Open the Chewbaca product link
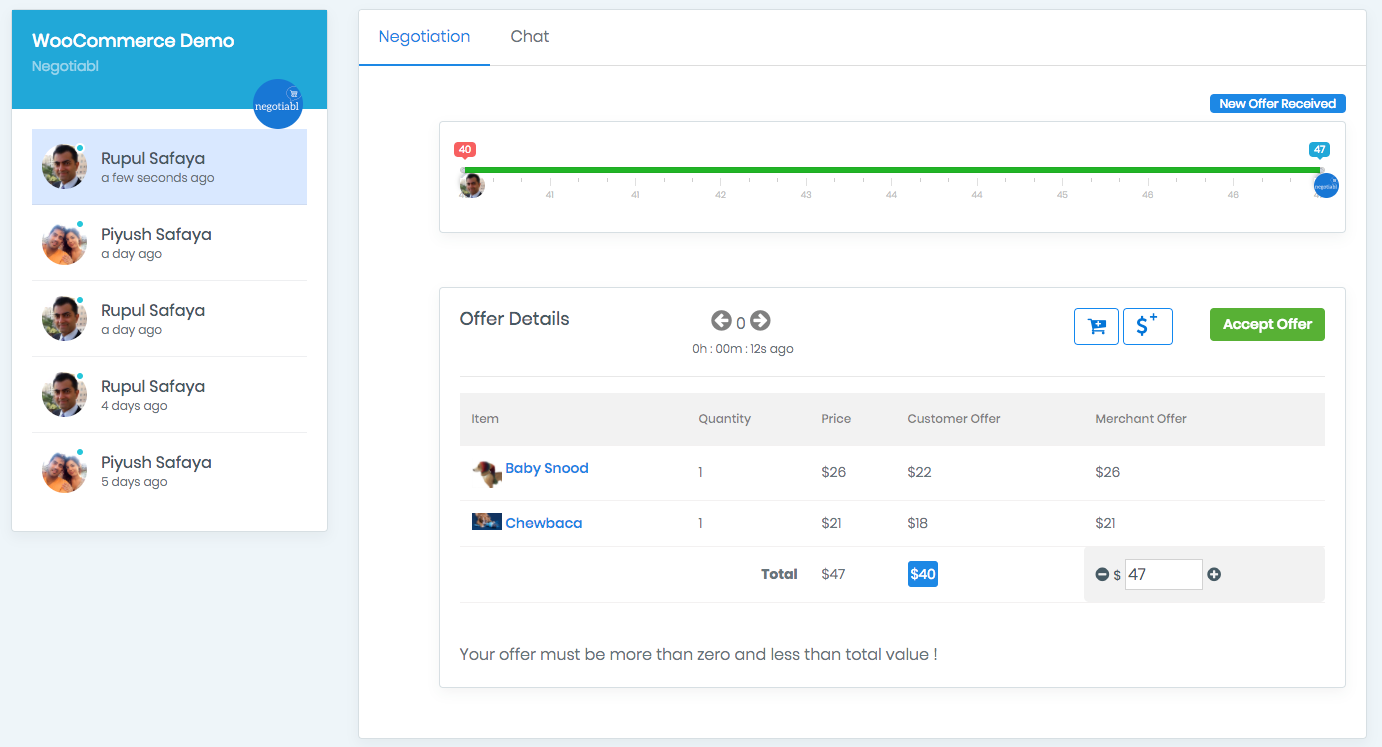The height and width of the screenshot is (747, 1382). pyautogui.click(x=544, y=523)
